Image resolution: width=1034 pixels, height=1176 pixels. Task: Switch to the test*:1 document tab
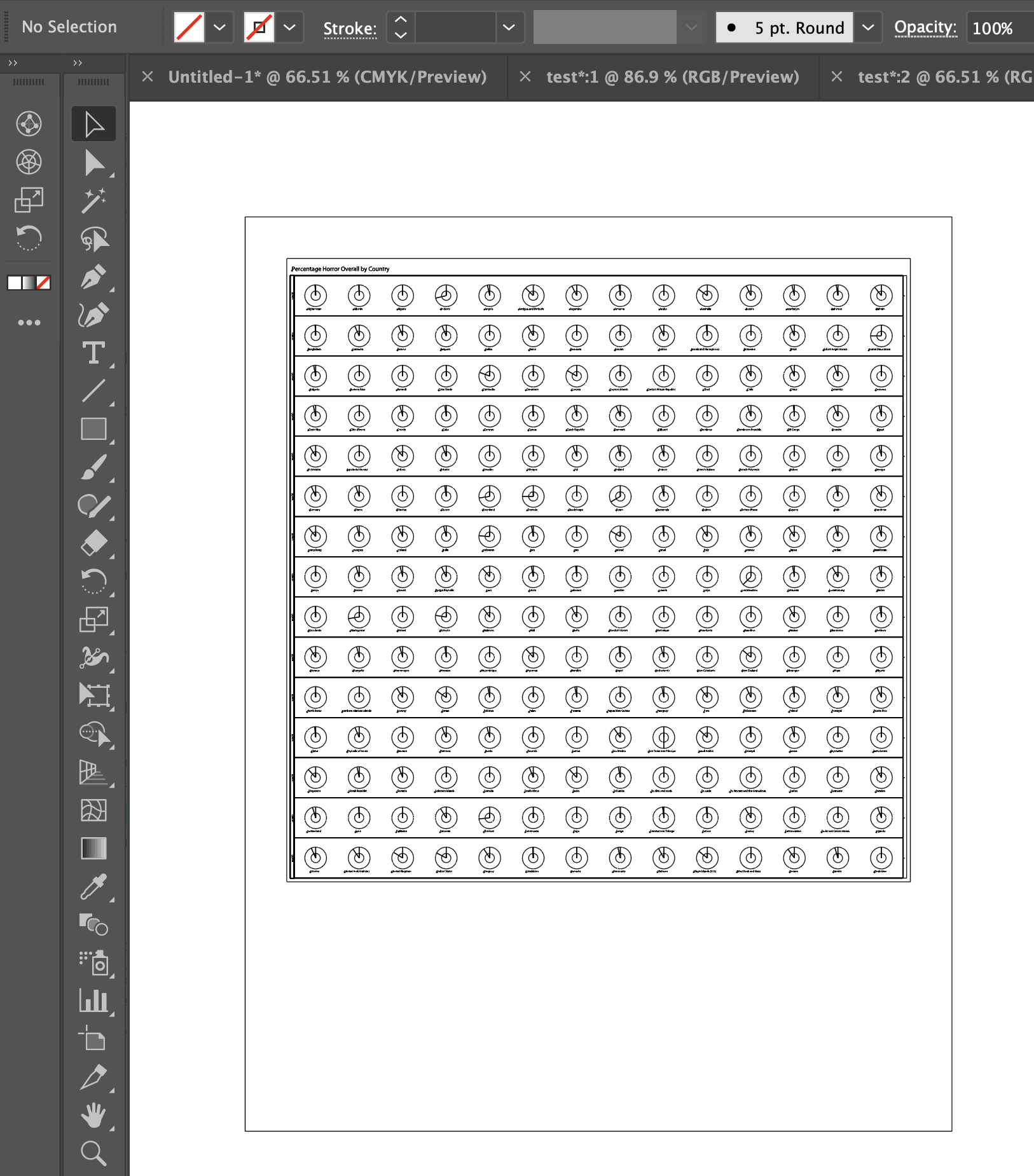[672, 77]
